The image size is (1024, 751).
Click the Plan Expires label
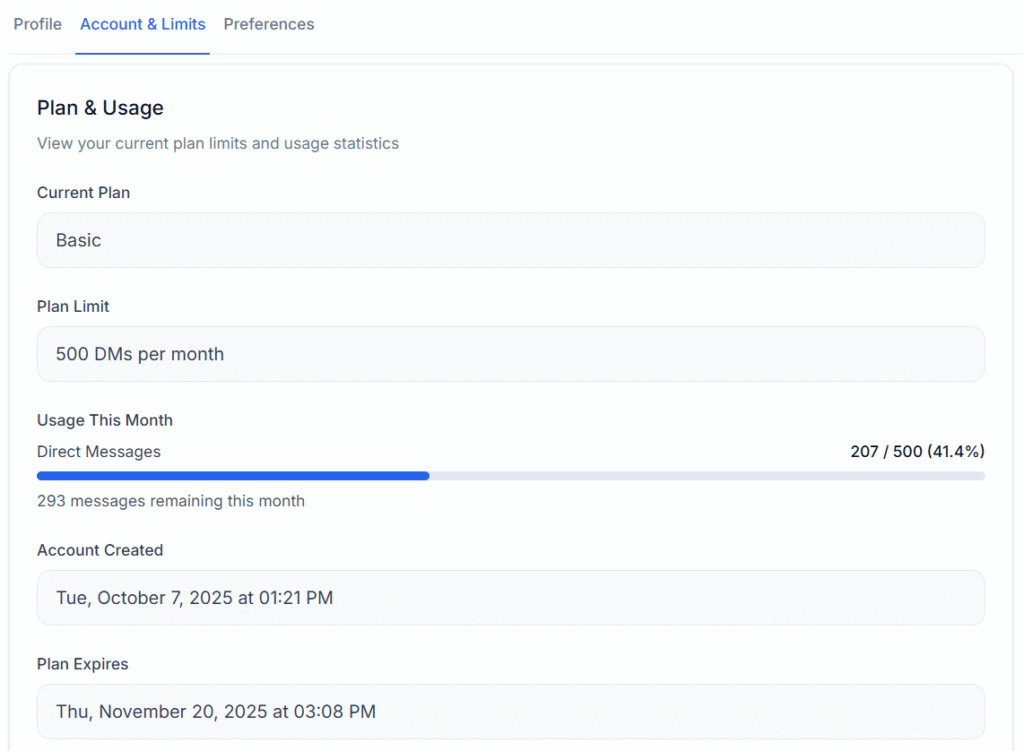[83, 664]
